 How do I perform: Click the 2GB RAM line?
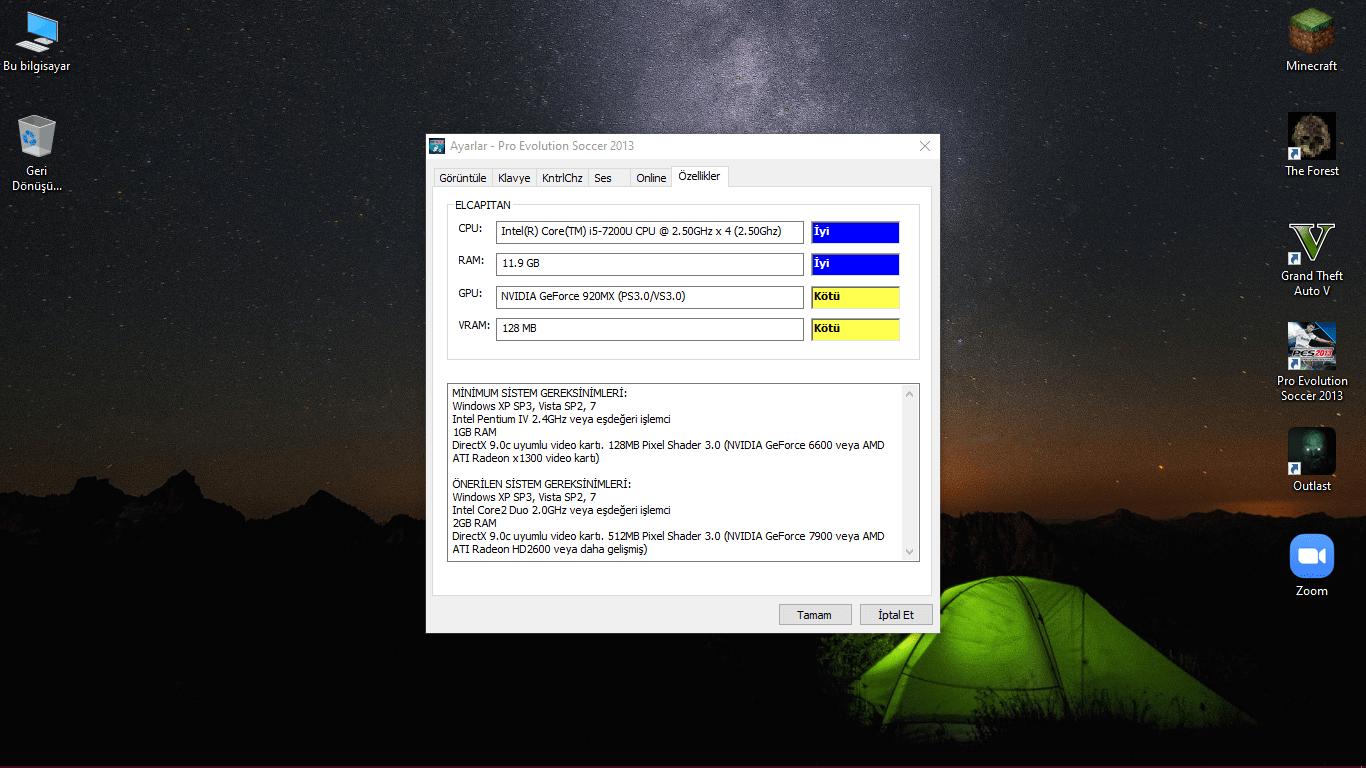(x=475, y=523)
